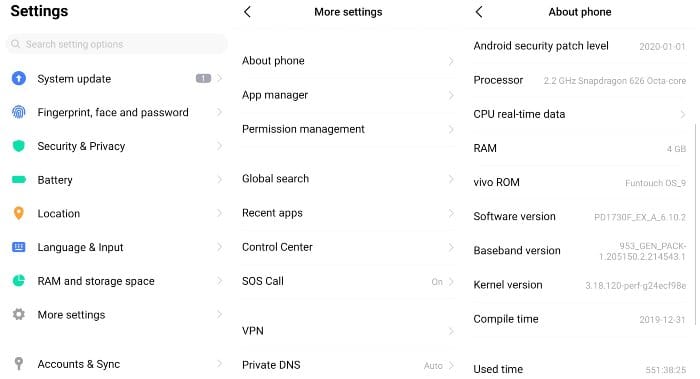Open App manager entry

pyautogui.click(x=348, y=95)
